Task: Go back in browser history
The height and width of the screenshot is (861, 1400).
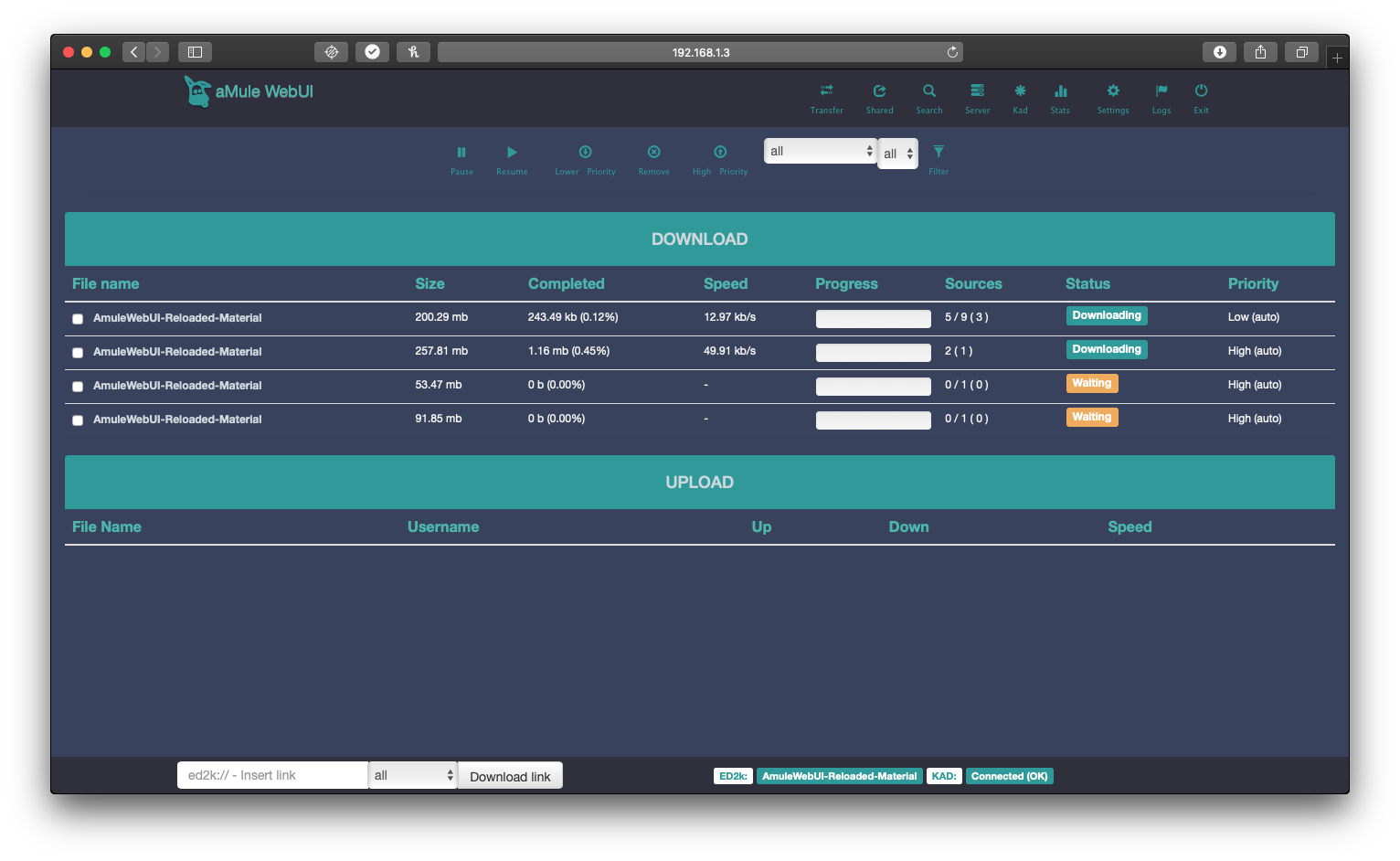Action: [x=134, y=52]
